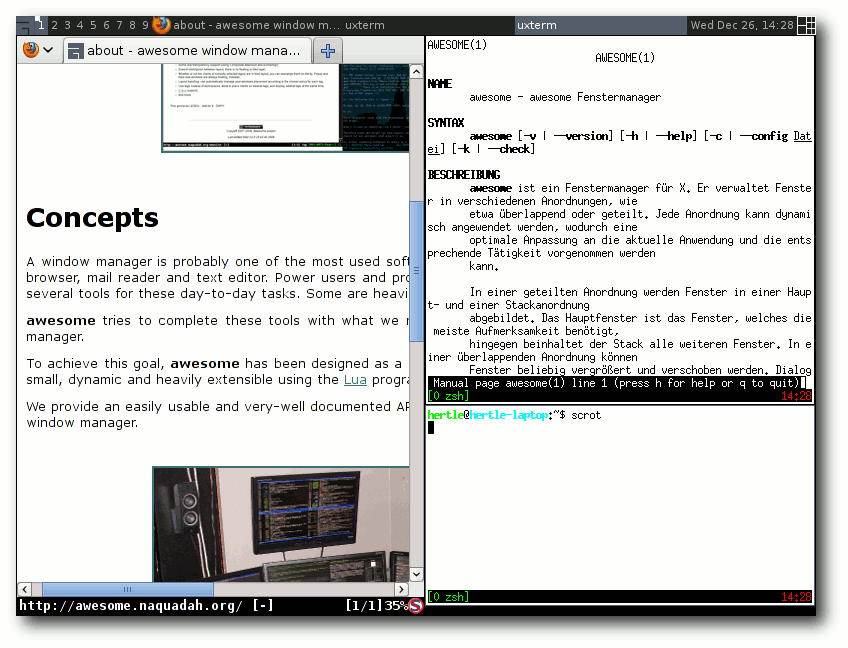Switch to workspace tag 5

[93, 25]
